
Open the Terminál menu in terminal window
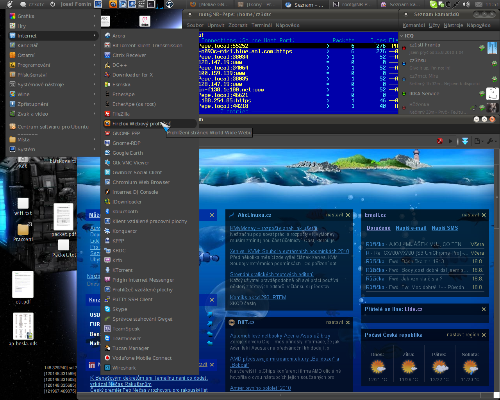(x=262, y=25)
